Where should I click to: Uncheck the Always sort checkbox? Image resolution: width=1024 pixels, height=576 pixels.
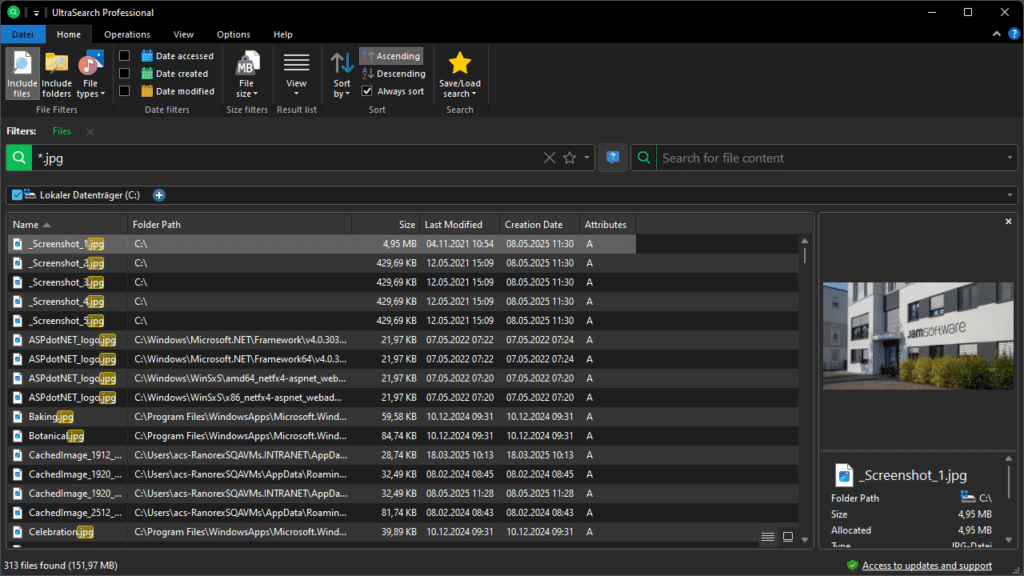point(367,91)
